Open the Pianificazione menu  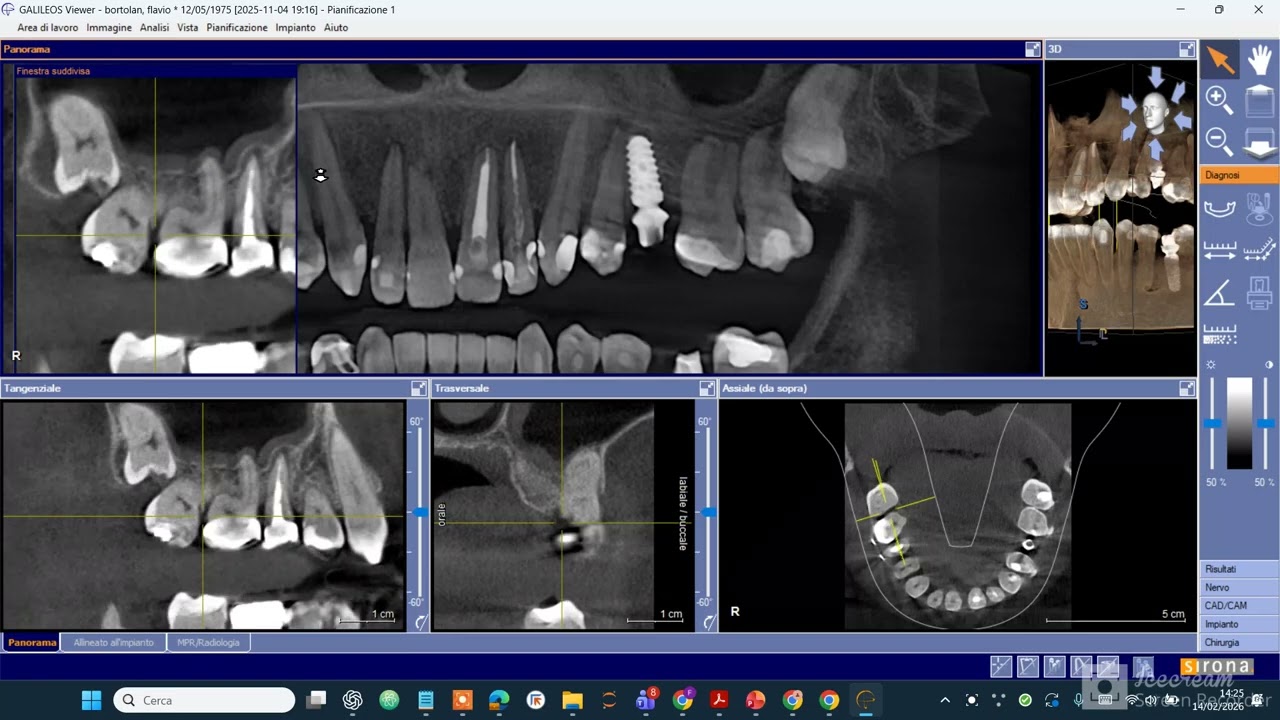click(x=237, y=28)
